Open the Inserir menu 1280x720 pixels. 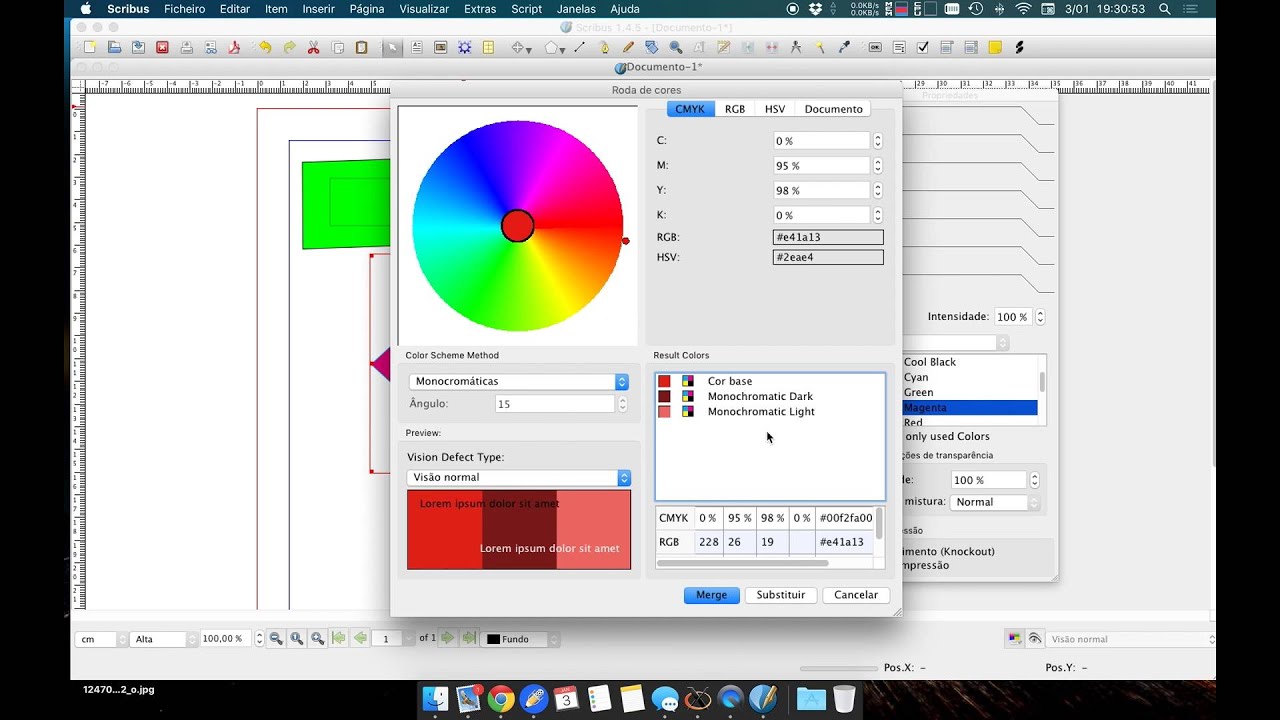click(318, 9)
